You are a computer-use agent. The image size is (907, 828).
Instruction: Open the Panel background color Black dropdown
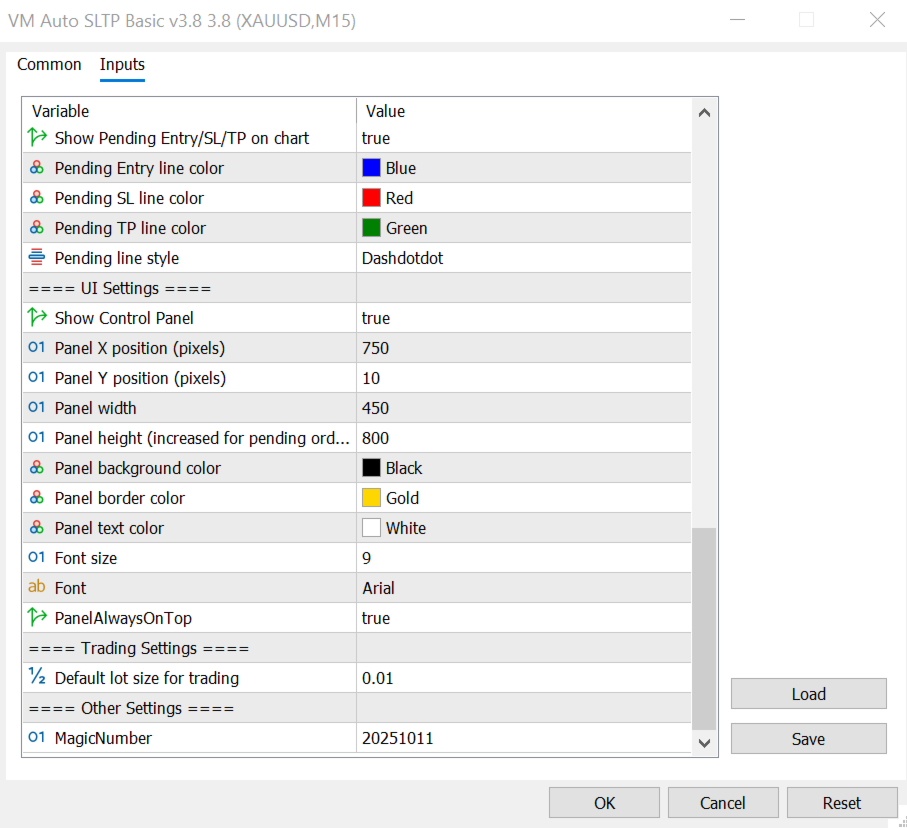(x=524, y=468)
